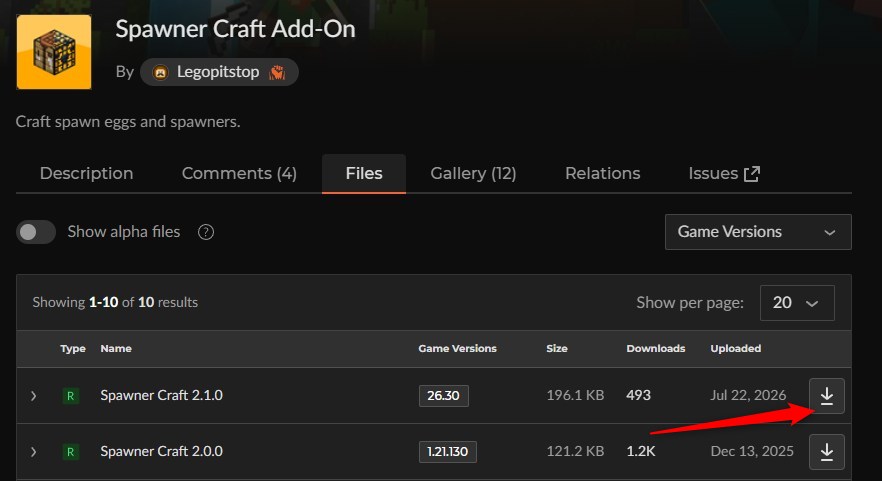882x481 pixels.
Task: Click the Name column header
Action: (116, 349)
